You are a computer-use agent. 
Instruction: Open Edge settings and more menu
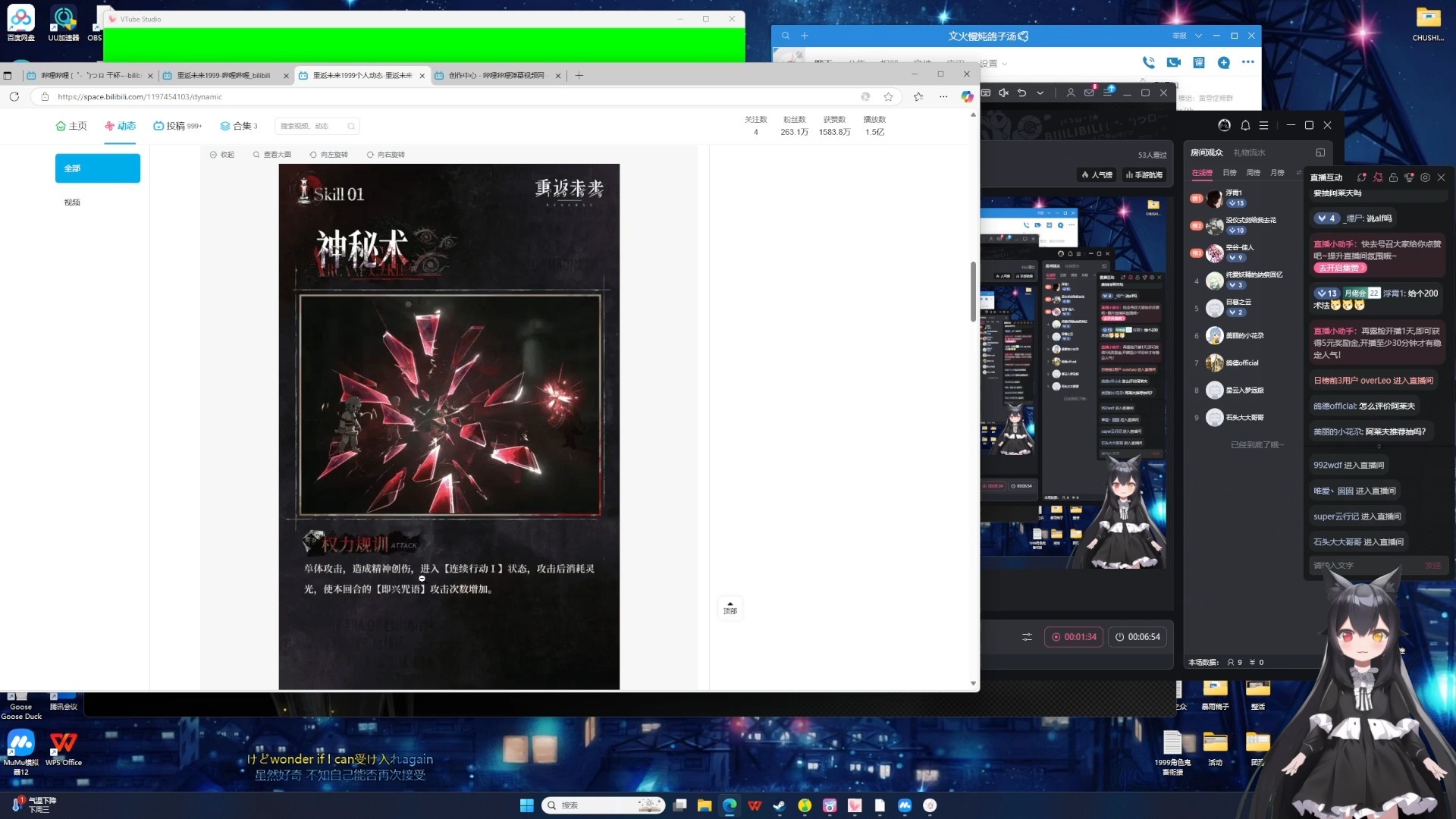[943, 96]
